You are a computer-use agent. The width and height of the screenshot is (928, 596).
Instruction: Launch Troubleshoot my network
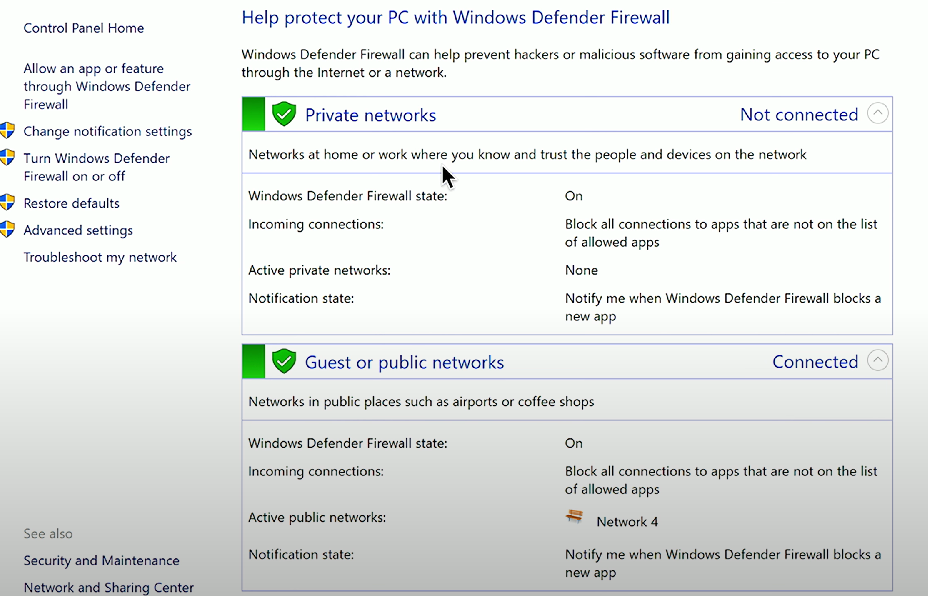coord(100,257)
